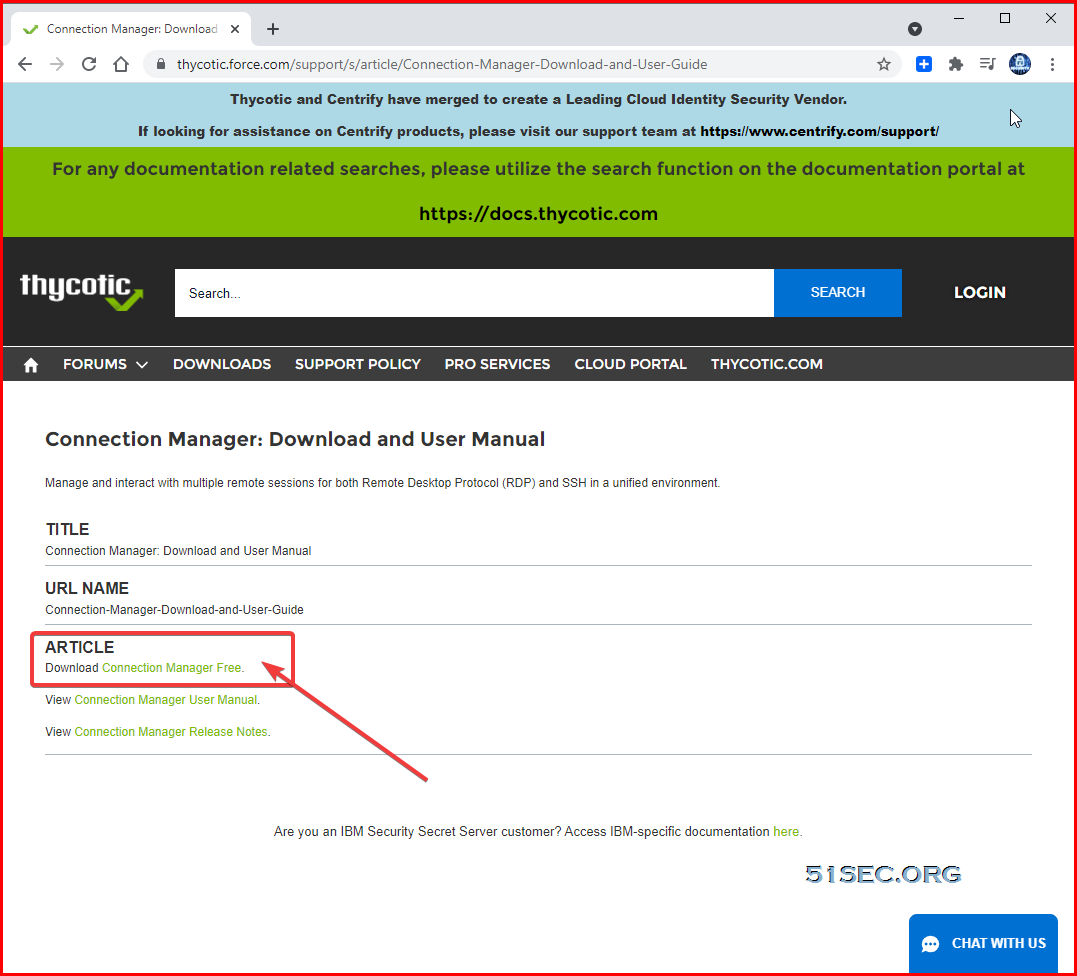Open a new browser tab
Screen dimensions: 1077x976
273,29
